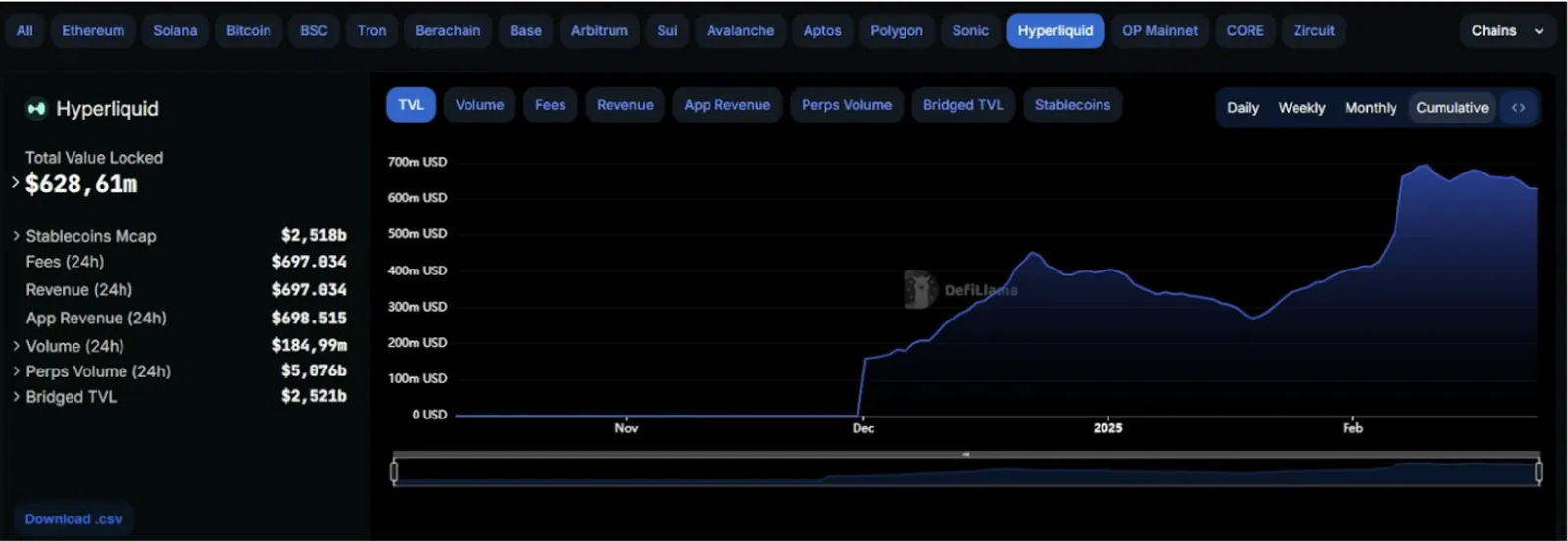Click the $184,99m volume value
Image resolution: width=1568 pixels, height=541 pixels.
[x=310, y=345]
